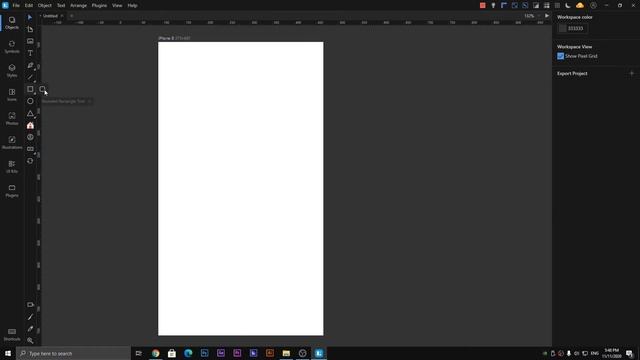Open the Object menu
The width and height of the screenshot is (640, 360).
[x=45, y=5]
